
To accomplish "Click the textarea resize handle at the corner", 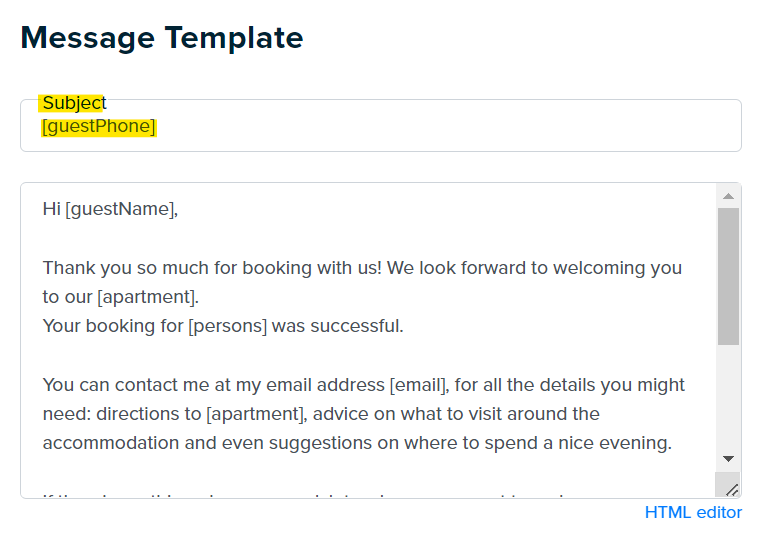I will pos(731,489).
